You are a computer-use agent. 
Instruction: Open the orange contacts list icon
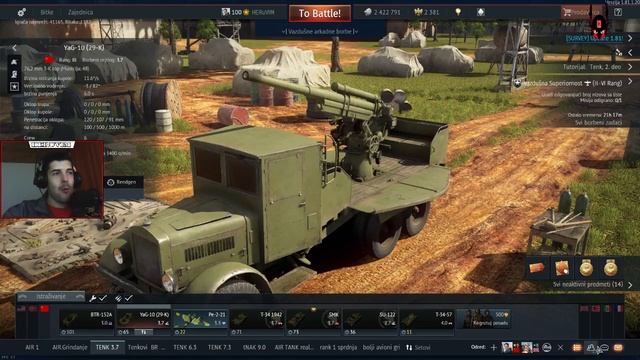[577, 347]
